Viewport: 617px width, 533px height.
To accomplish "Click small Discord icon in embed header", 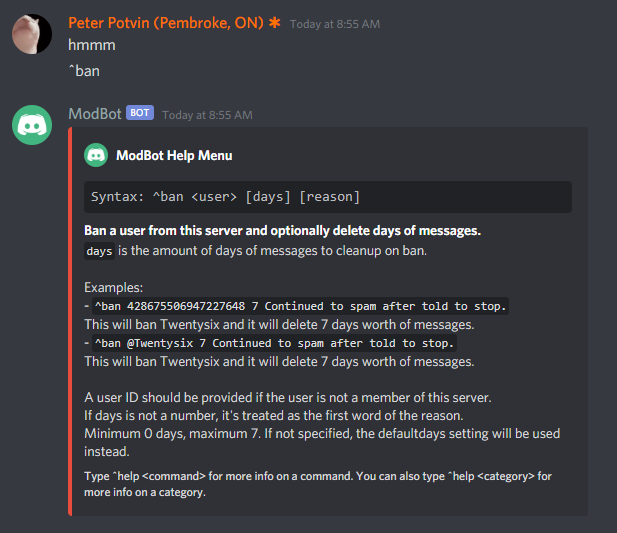I will click(96, 155).
